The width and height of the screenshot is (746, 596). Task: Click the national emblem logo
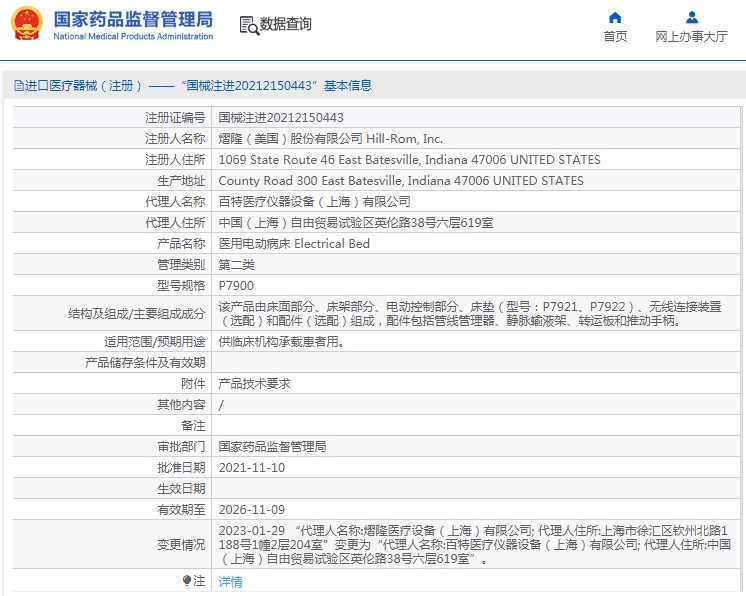tap(27, 24)
